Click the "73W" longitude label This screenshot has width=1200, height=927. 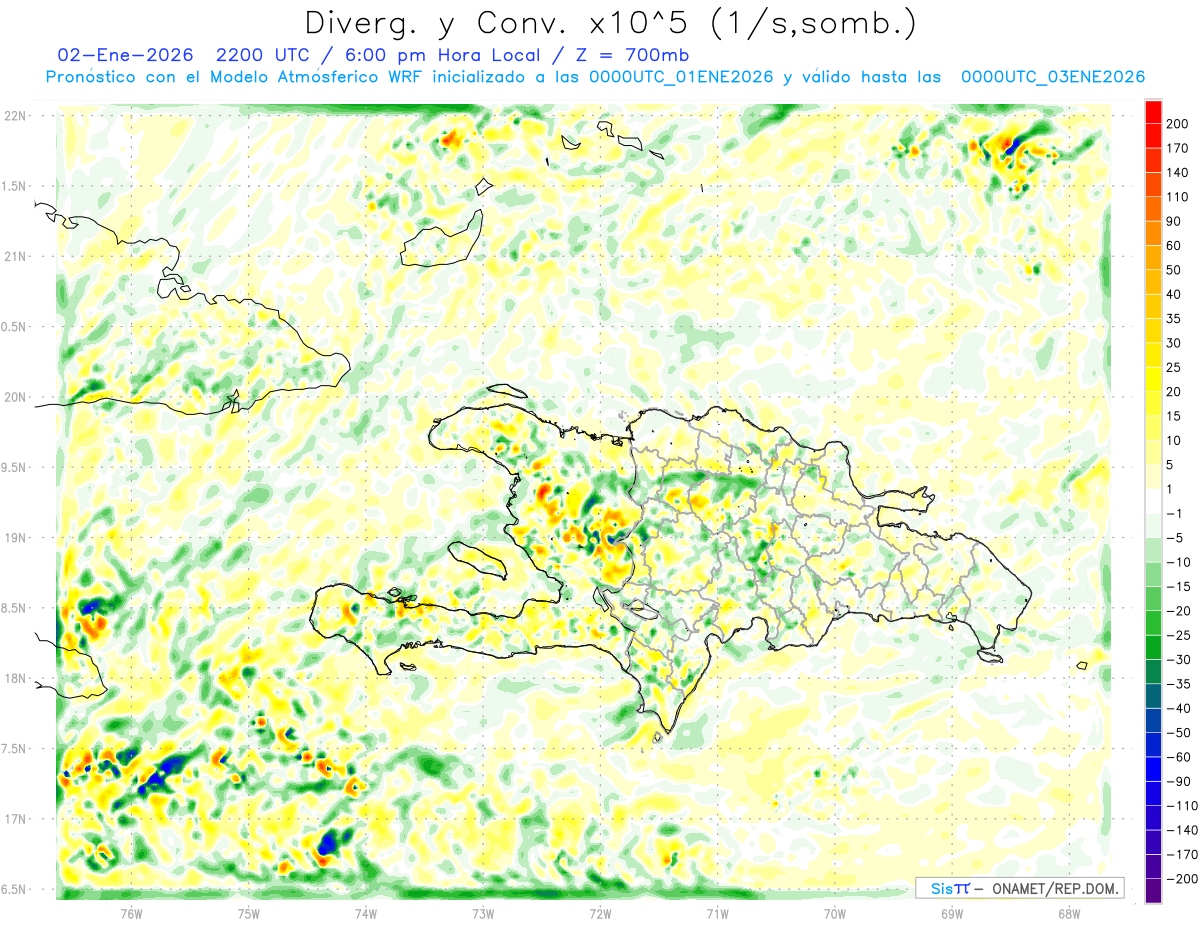[483, 913]
